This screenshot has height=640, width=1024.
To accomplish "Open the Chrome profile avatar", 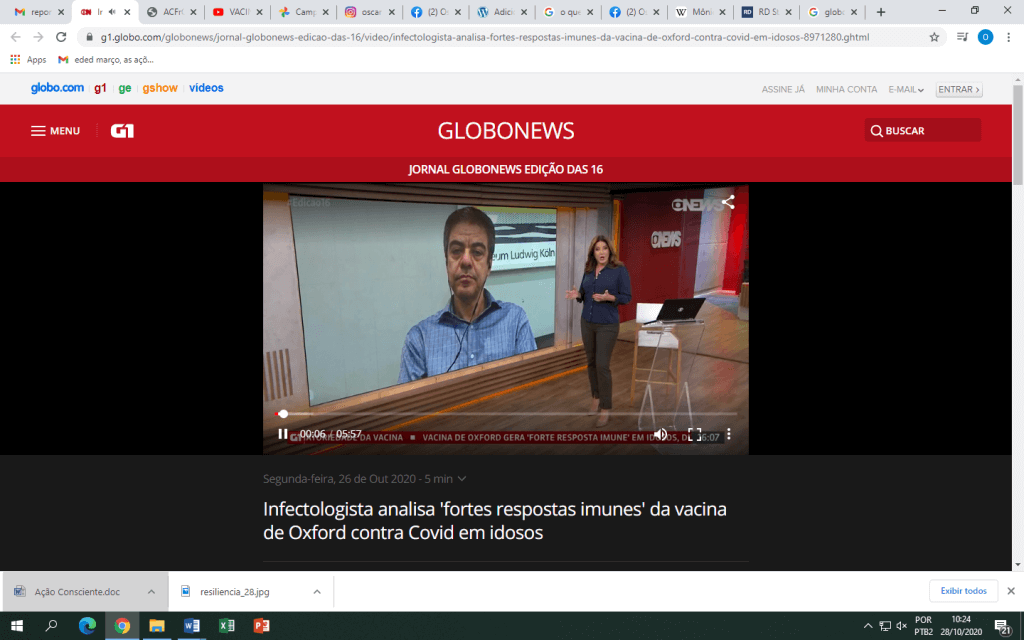I will (985, 37).
